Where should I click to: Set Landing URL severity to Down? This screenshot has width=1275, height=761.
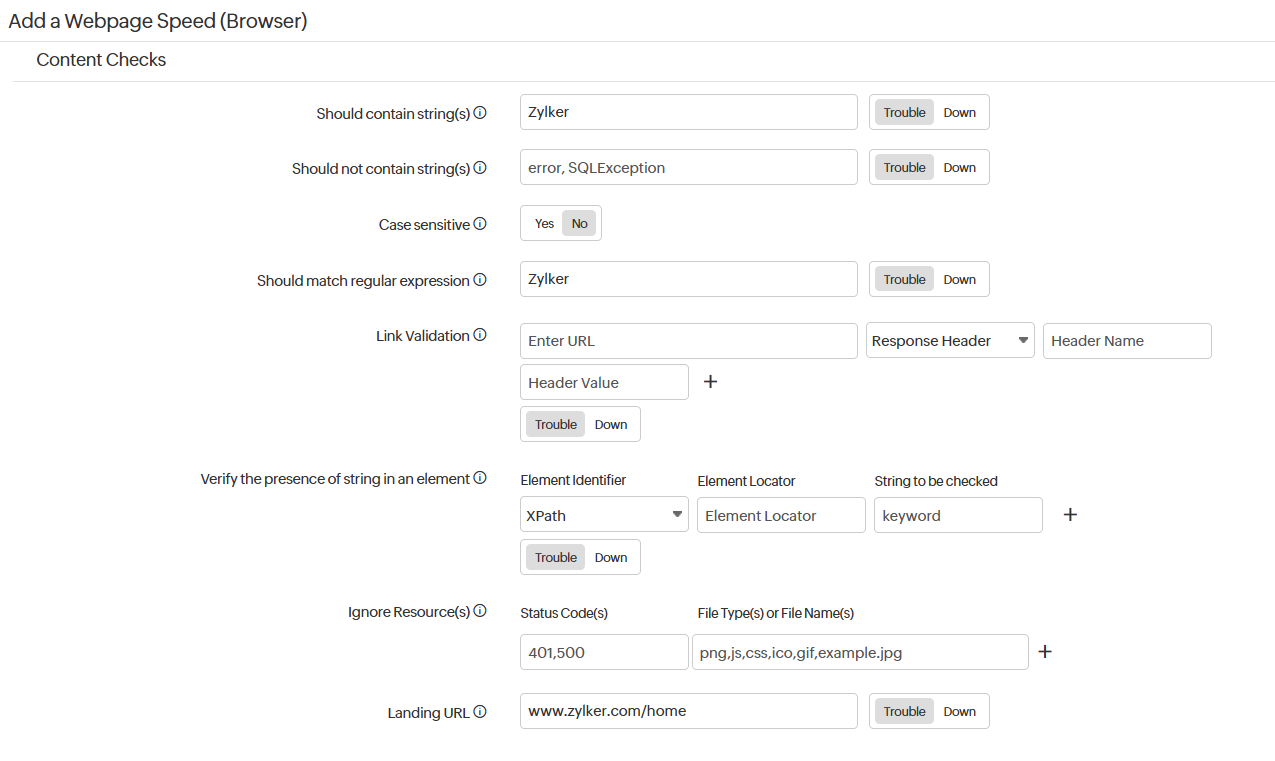point(959,711)
